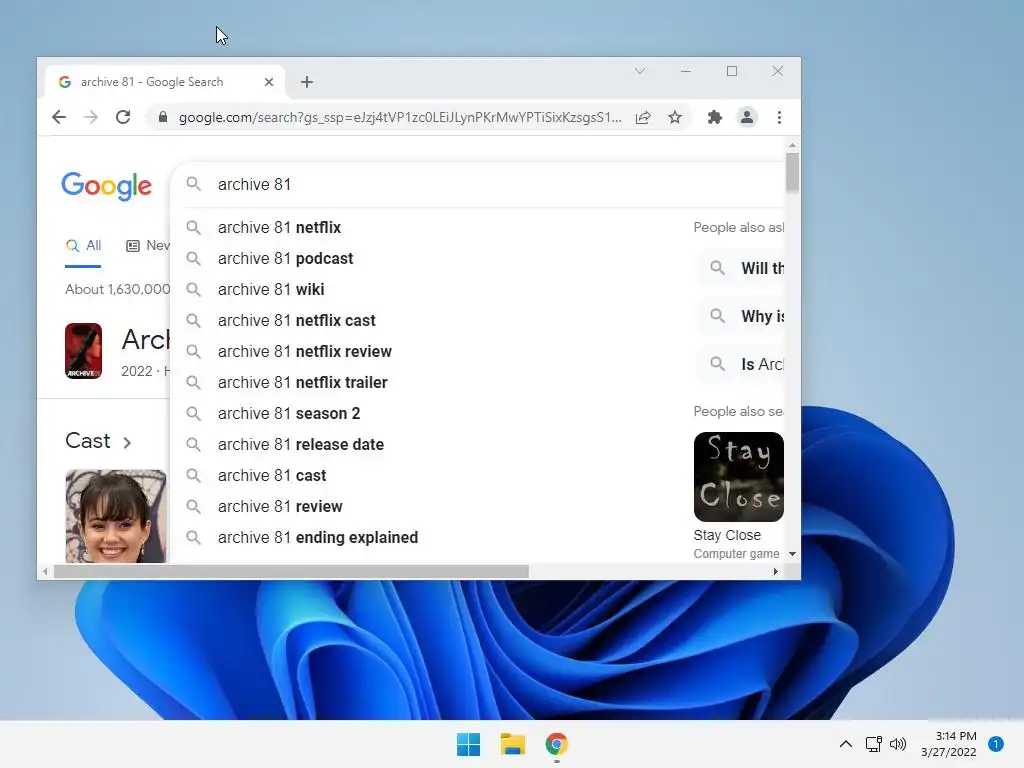Open the Chrome extensions puzzle icon

point(714,118)
